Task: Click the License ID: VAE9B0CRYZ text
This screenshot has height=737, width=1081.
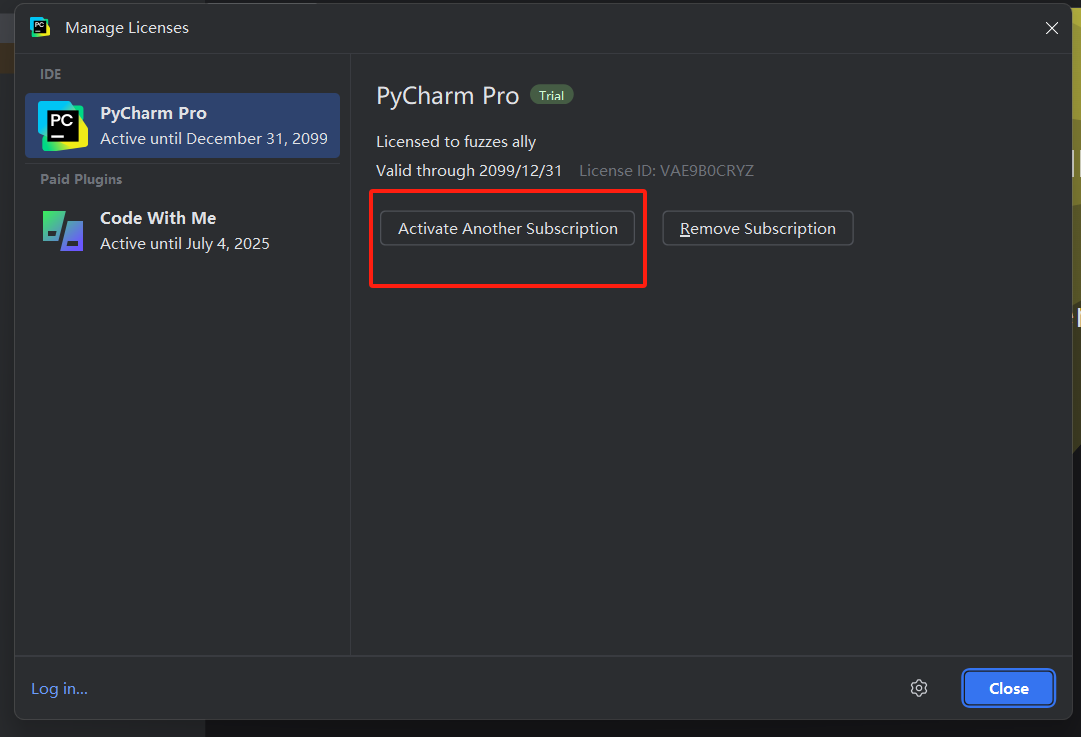Action: click(667, 170)
